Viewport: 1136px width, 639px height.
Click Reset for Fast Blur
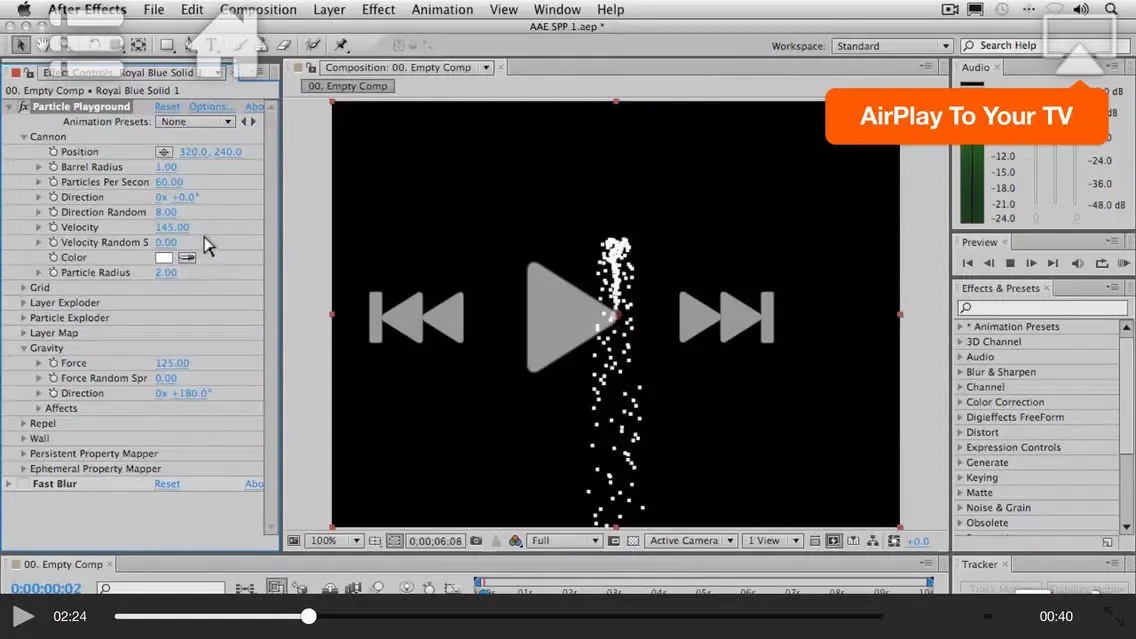[x=167, y=484]
